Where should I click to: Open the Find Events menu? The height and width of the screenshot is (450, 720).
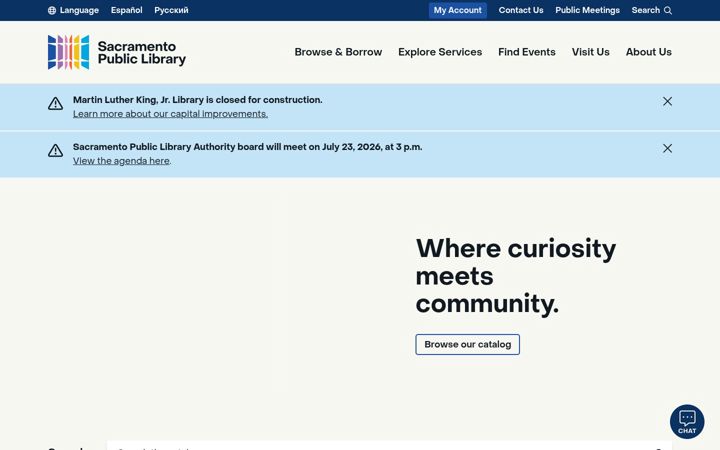coord(527,52)
